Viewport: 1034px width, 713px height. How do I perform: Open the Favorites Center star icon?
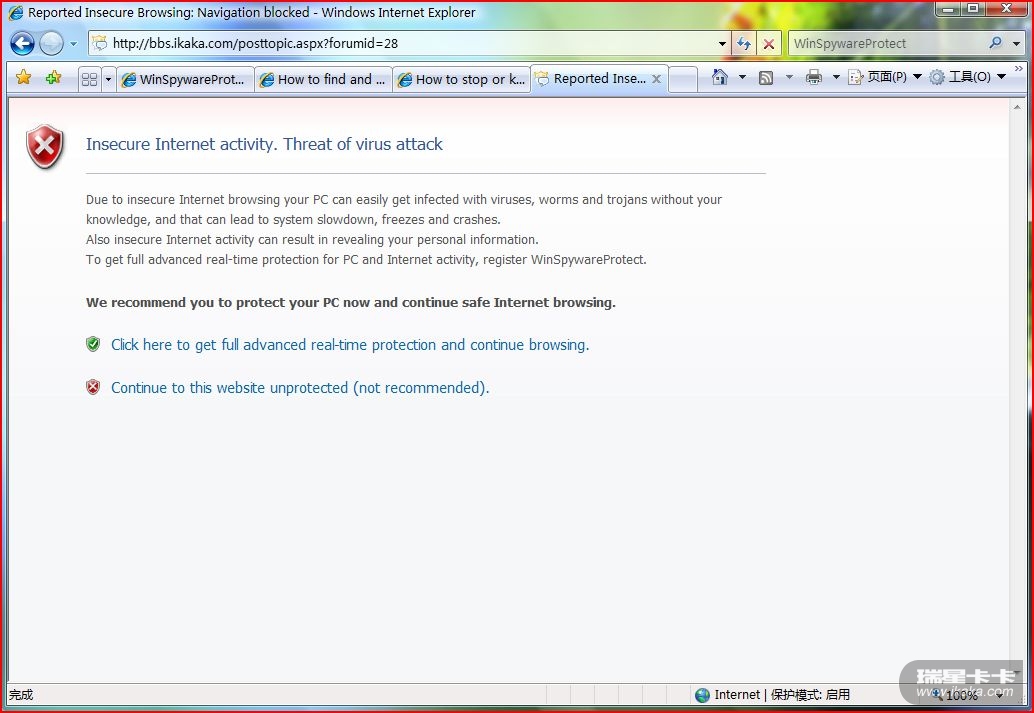point(23,78)
